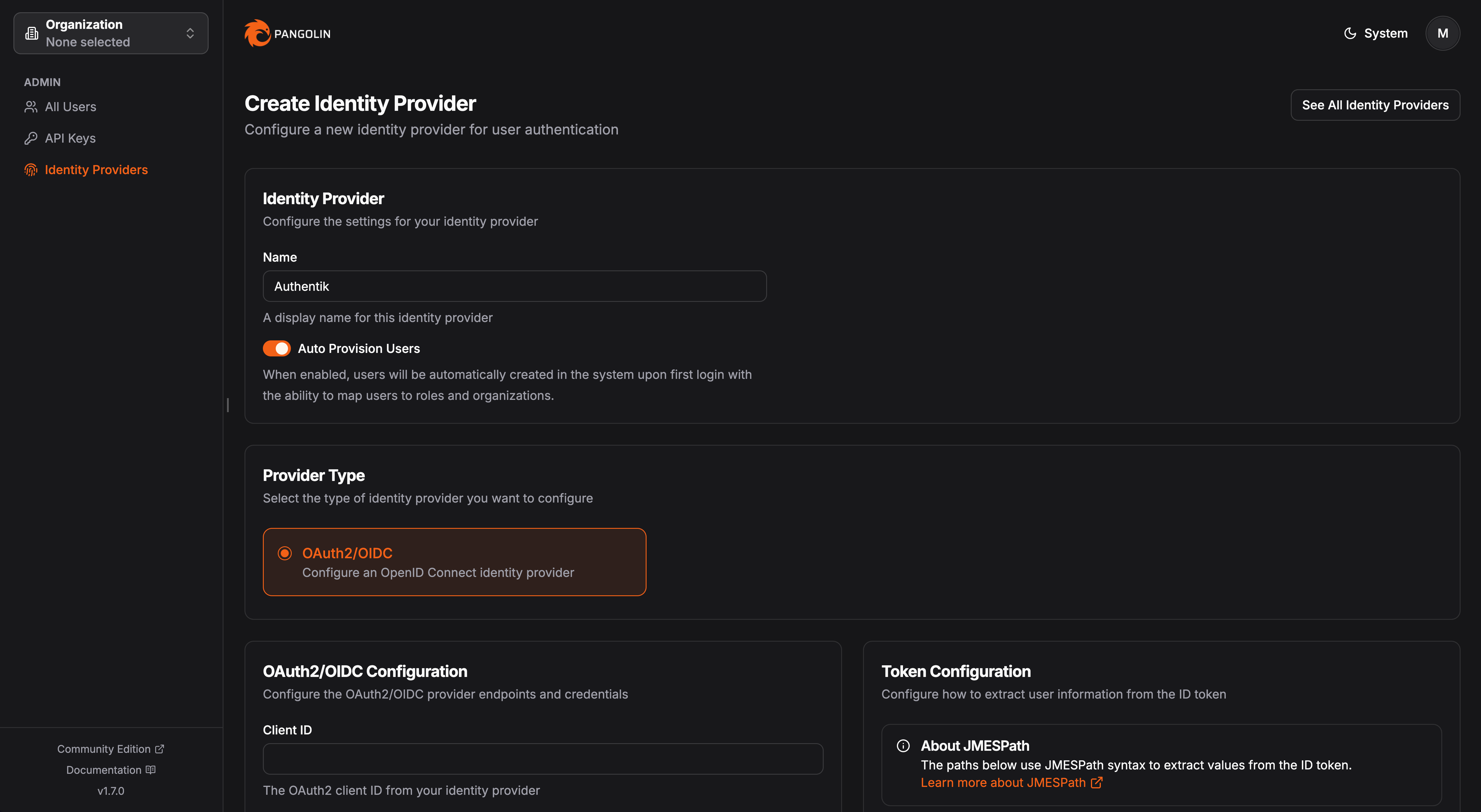Click the API Keys key icon

coord(31,139)
